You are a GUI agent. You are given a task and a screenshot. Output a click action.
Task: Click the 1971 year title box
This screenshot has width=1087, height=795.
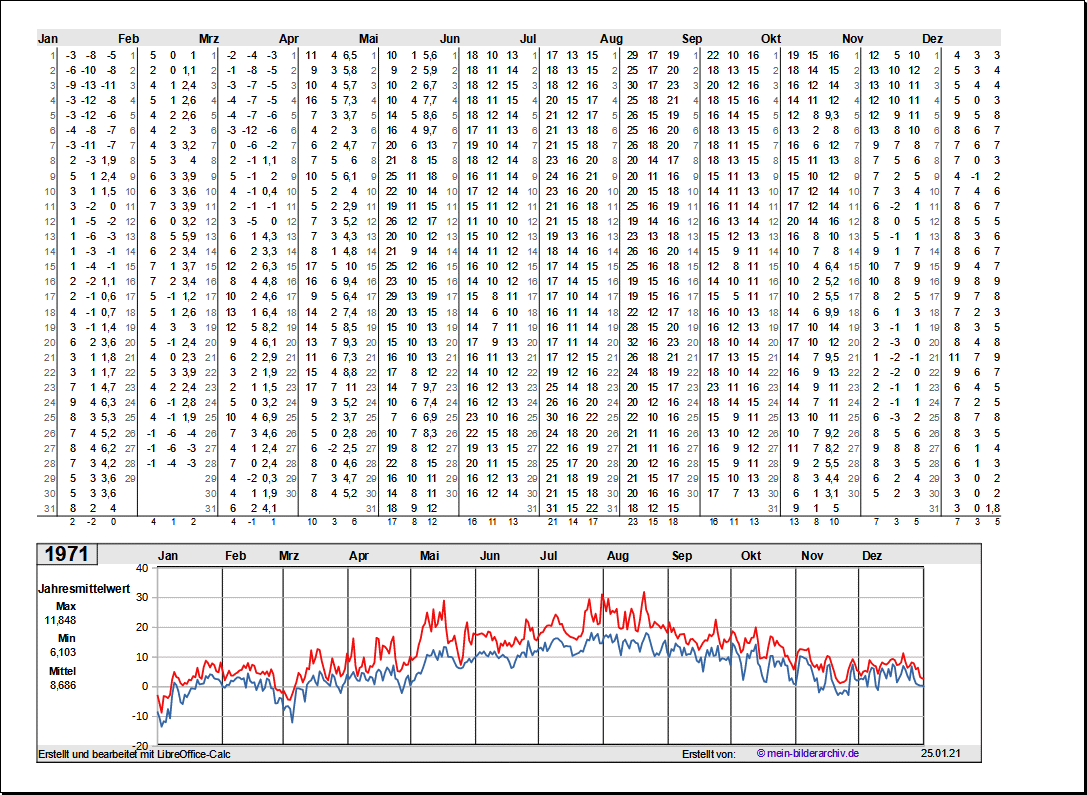[x=67, y=555]
